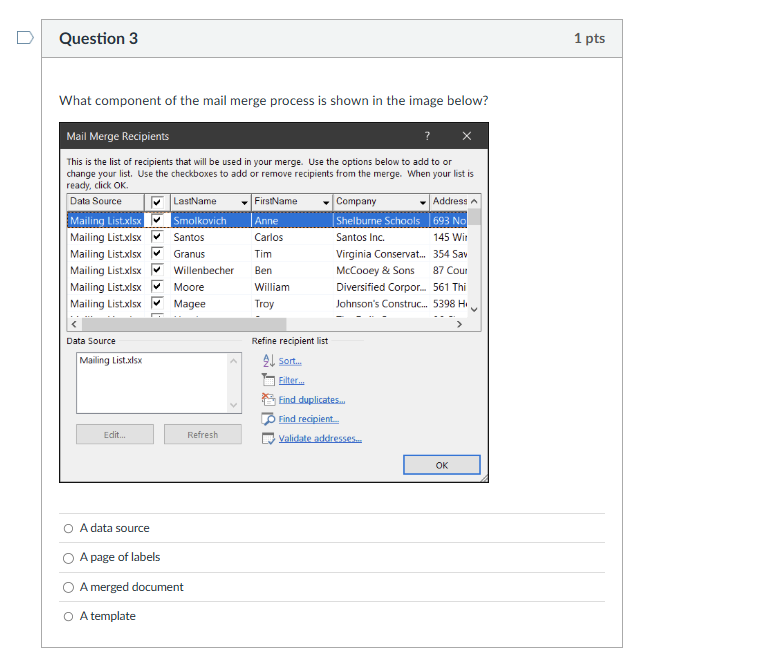Select the 'A page of labels' answer
The height and width of the screenshot is (655, 774).
tap(69, 558)
